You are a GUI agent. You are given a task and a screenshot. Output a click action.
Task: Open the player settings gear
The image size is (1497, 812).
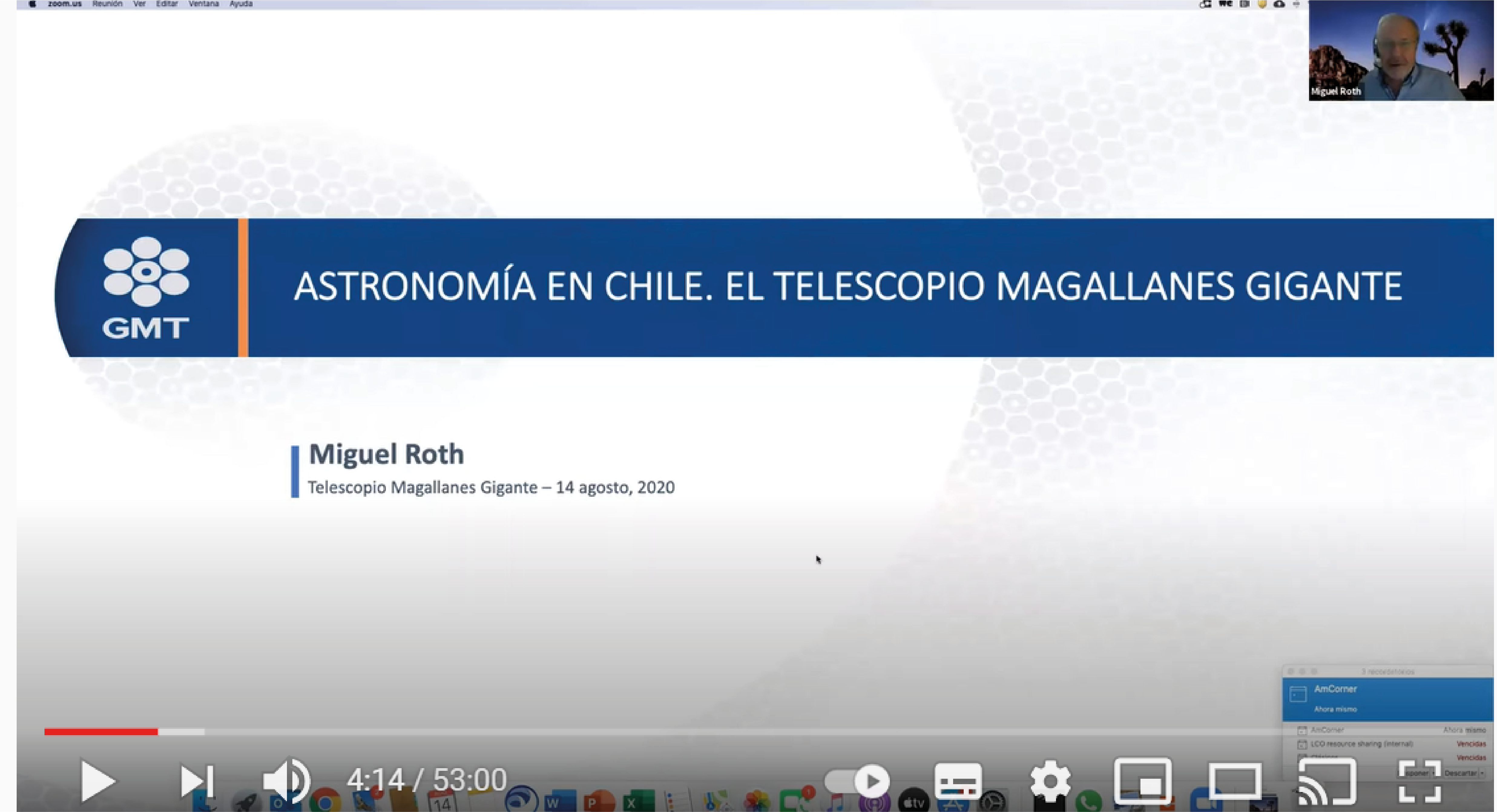(x=1050, y=781)
